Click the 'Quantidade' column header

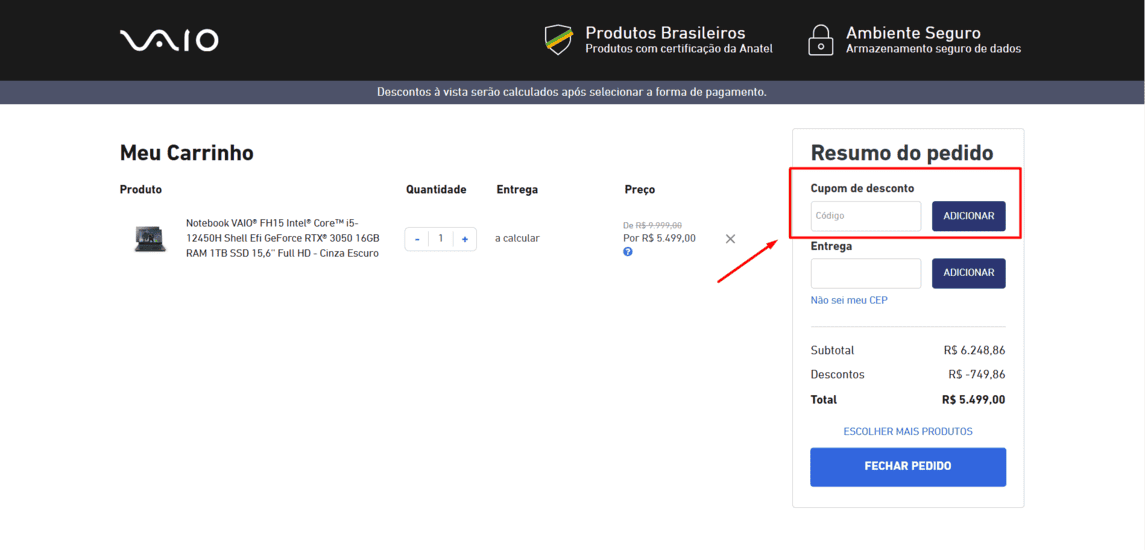tap(436, 190)
